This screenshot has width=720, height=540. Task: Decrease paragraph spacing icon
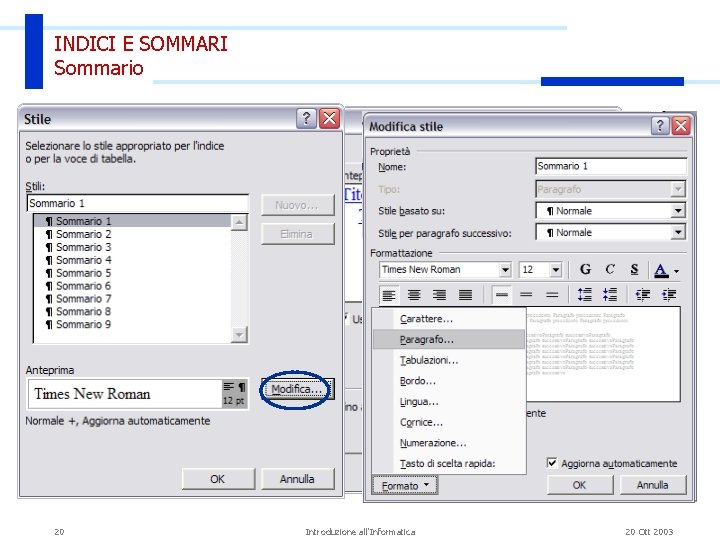610,295
